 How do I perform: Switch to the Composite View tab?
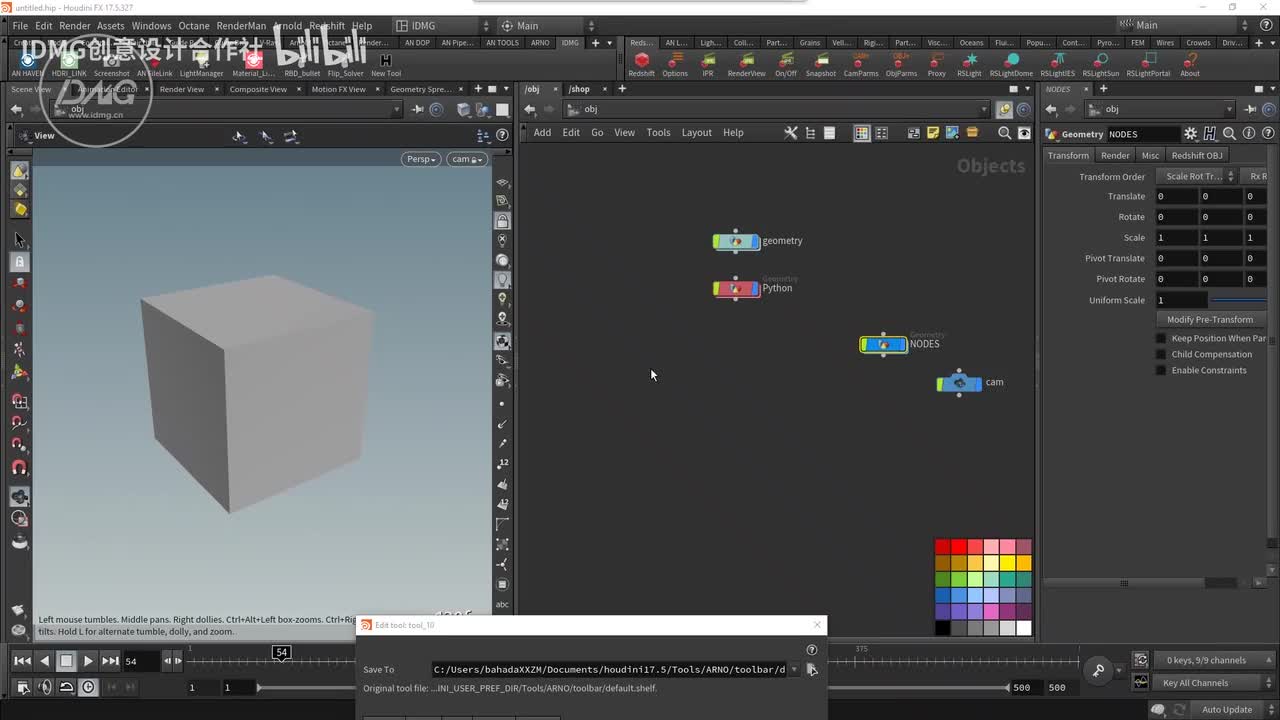click(x=258, y=89)
